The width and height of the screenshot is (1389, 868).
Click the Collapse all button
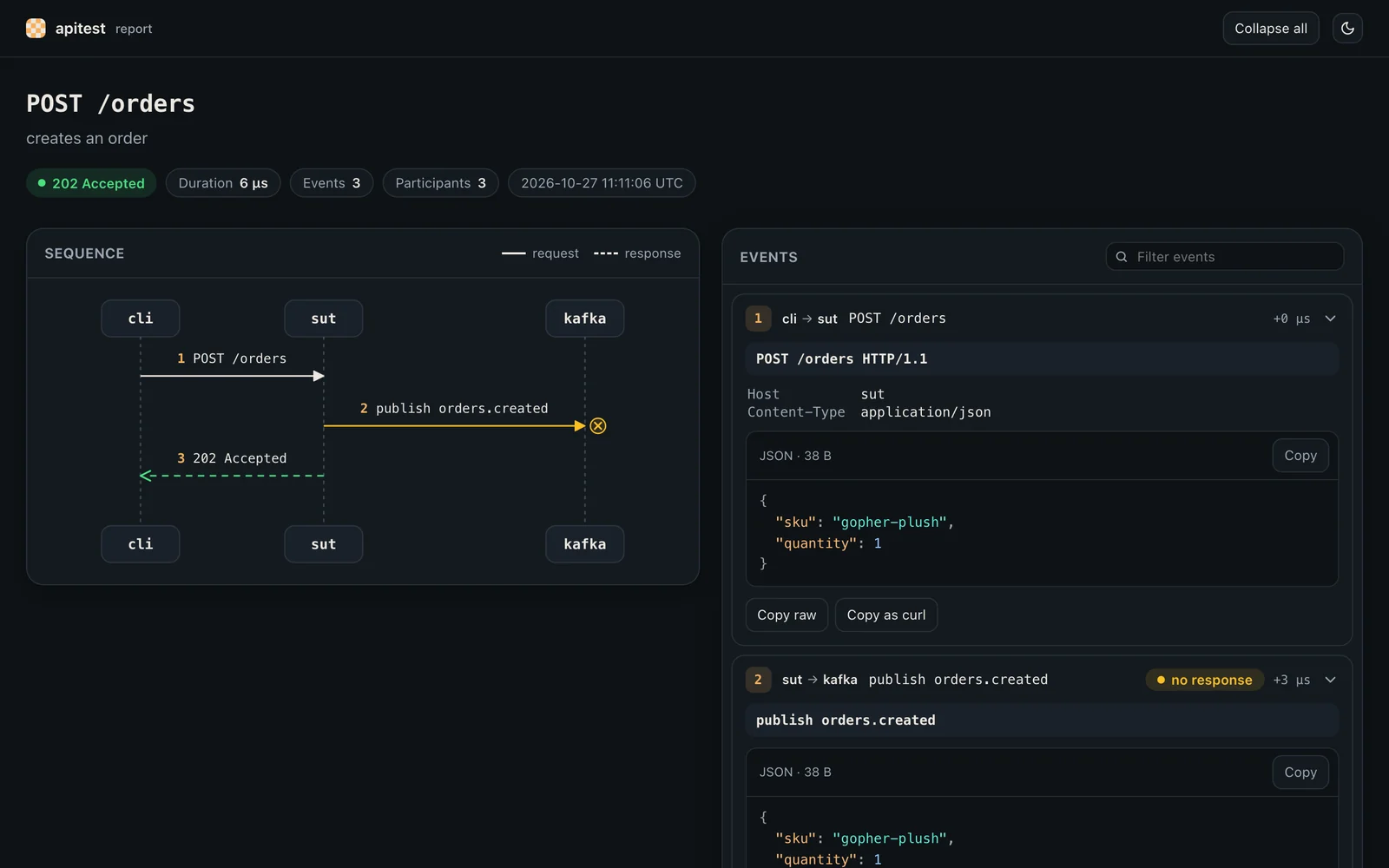1271,29
